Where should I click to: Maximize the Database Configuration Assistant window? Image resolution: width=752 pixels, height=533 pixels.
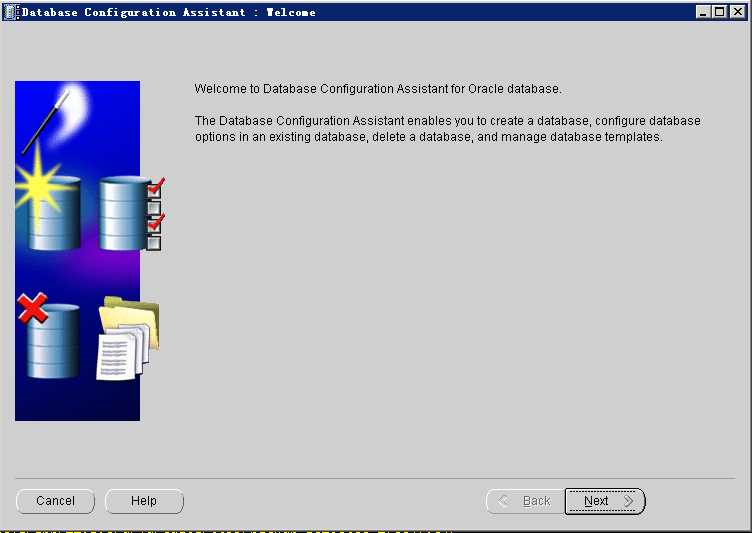[x=720, y=12]
